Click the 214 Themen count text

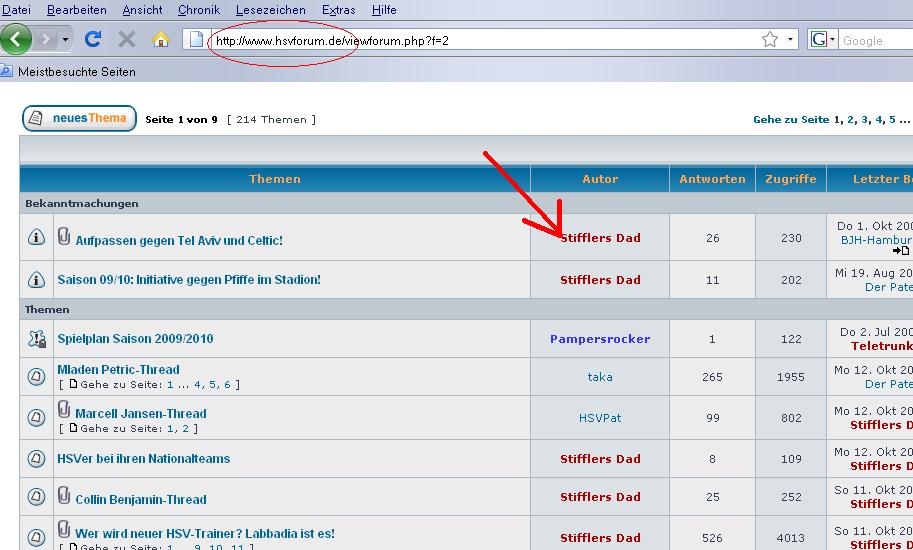click(271, 119)
